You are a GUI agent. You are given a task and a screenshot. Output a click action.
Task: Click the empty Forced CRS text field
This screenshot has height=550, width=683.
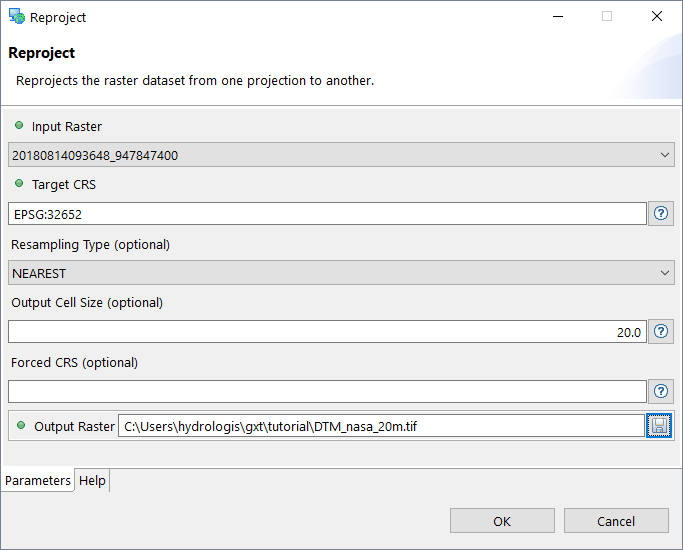(x=327, y=391)
